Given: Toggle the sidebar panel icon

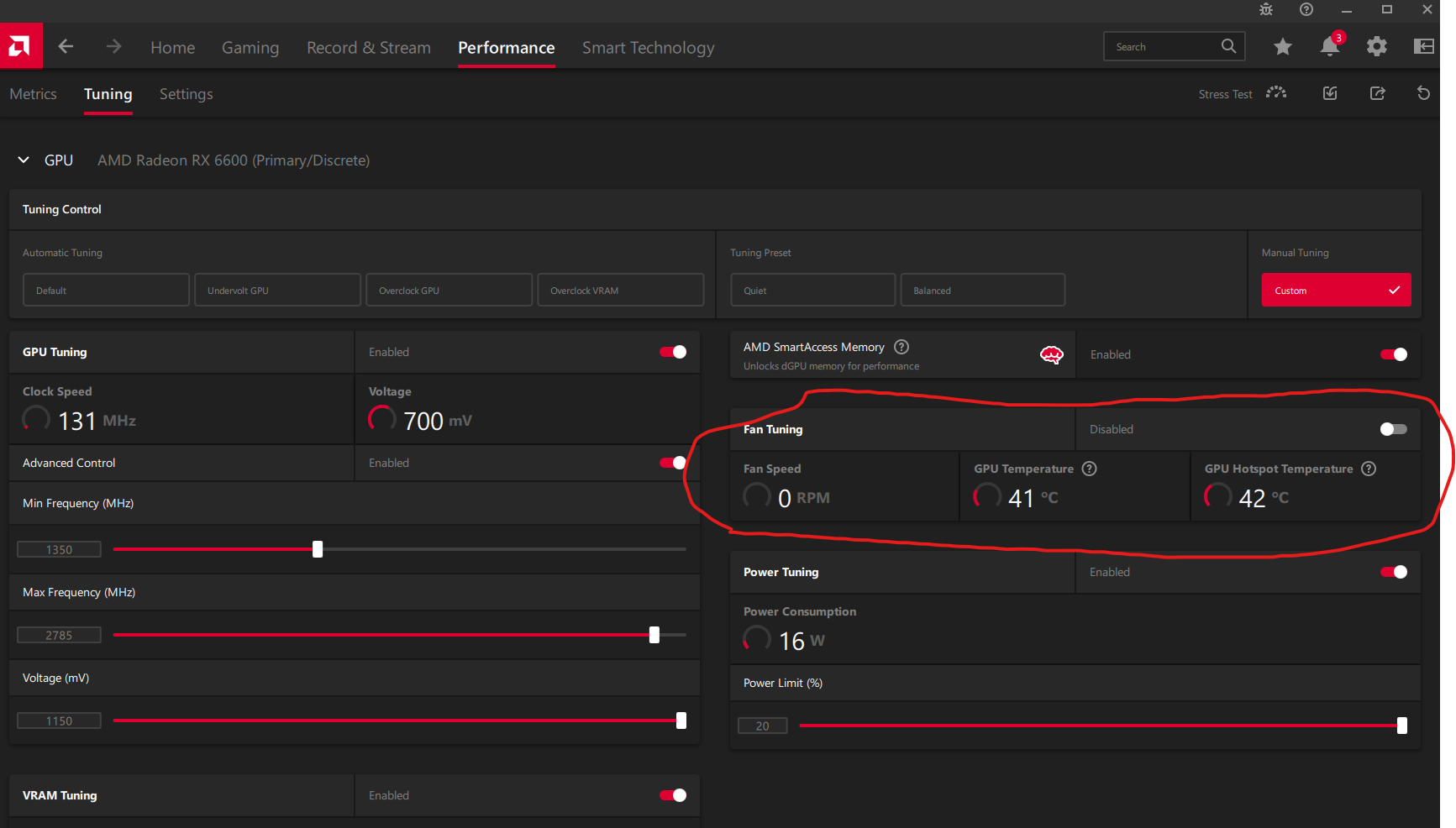Looking at the screenshot, I should coord(1424,46).
